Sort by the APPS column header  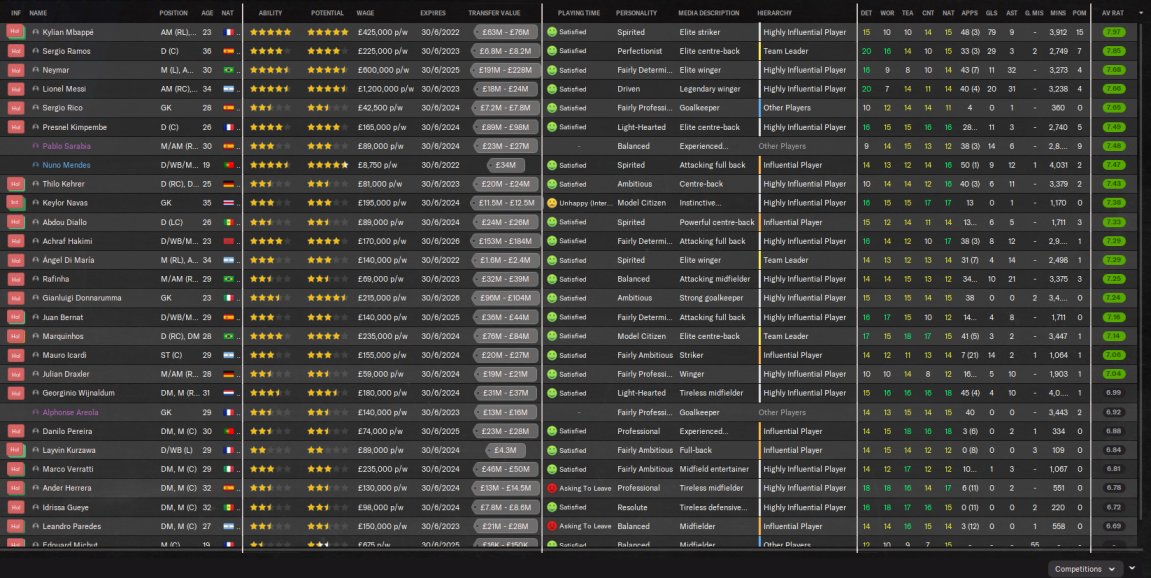(x=969, y=12)
